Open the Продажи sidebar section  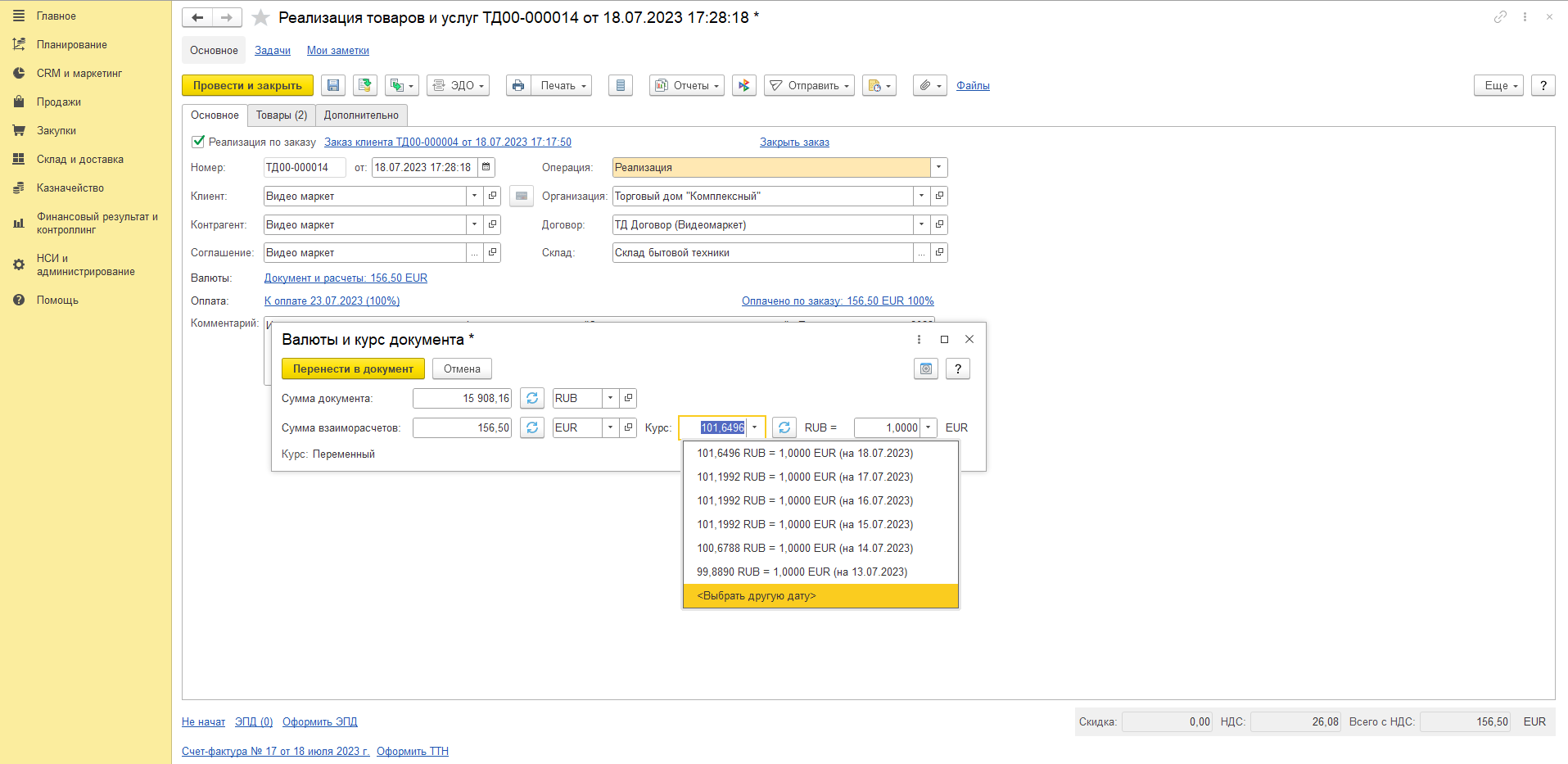click(x=59, y=102)
